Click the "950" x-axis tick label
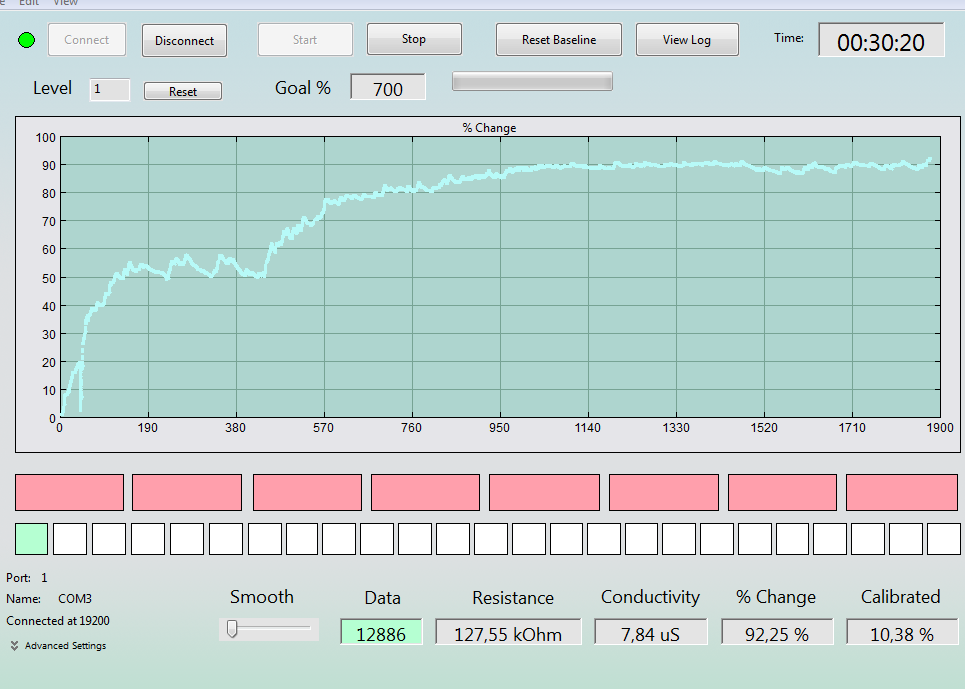This screenshot has width=965, height=689. [x=499, y=428]
